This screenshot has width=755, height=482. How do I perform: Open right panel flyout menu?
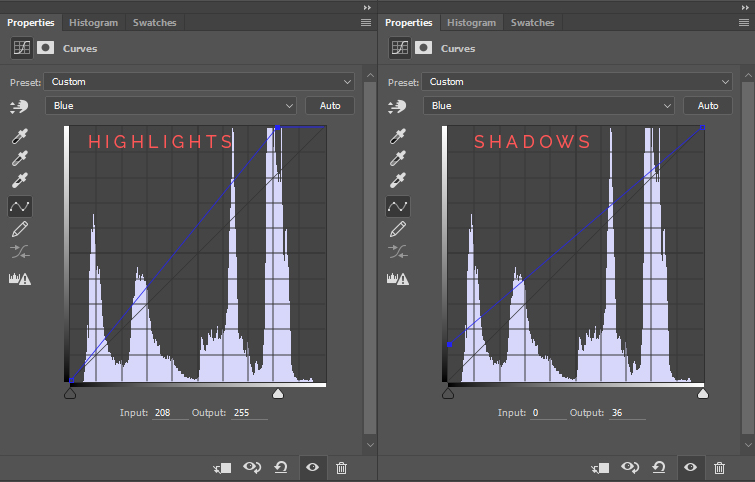tap(744, 23)
